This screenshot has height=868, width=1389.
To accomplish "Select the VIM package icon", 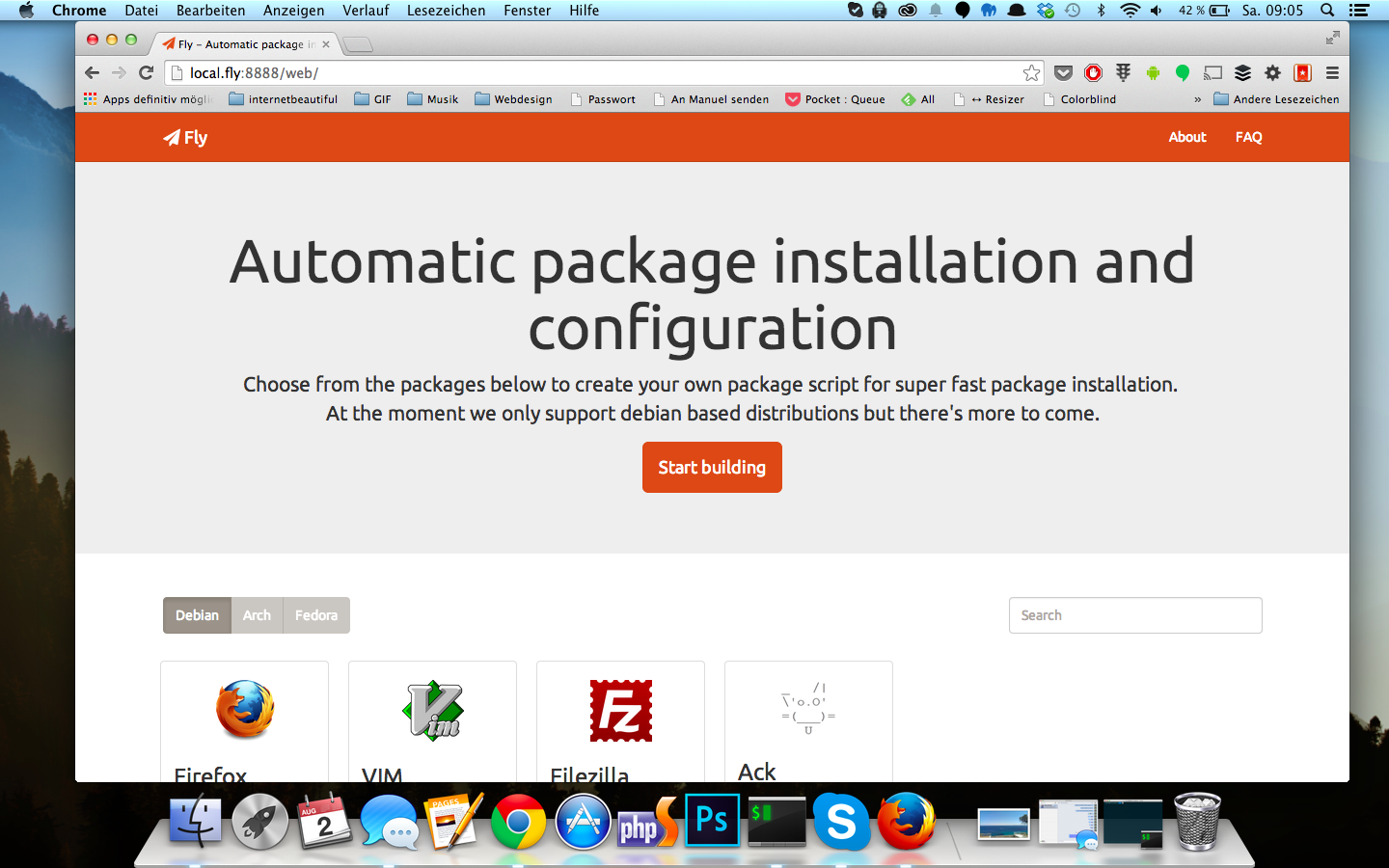I will tap(432, 710).
